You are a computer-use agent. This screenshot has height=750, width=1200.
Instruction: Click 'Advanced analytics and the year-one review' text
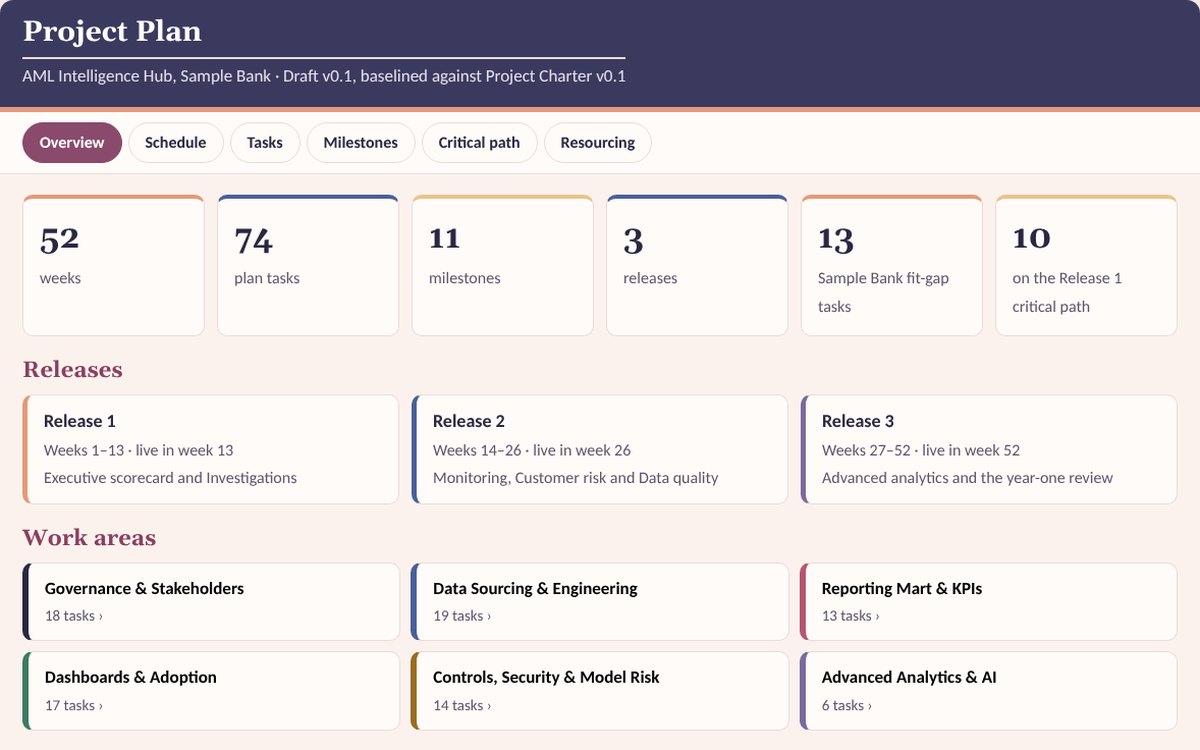967,478
